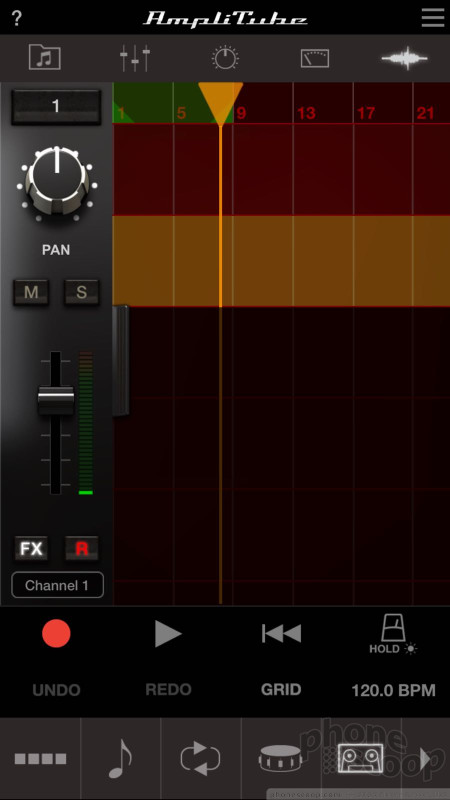Open the help question mark icon
Viewport: 450px width, 800px height.
click(16, 18)
